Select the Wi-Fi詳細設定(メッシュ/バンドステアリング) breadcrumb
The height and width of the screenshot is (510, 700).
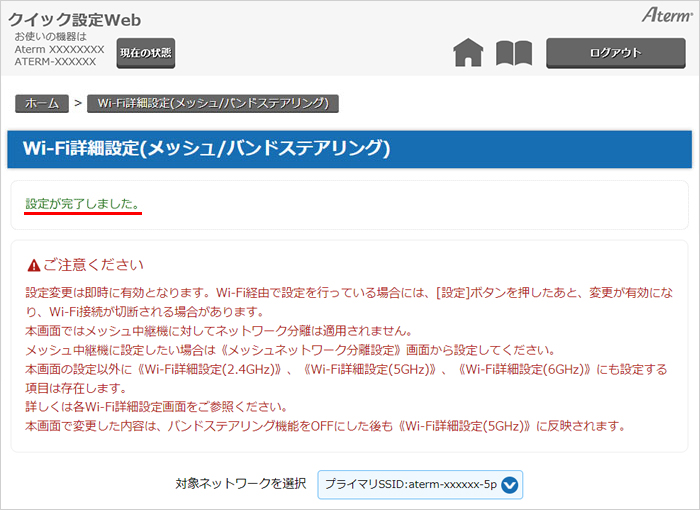click(x=213, y=103)
